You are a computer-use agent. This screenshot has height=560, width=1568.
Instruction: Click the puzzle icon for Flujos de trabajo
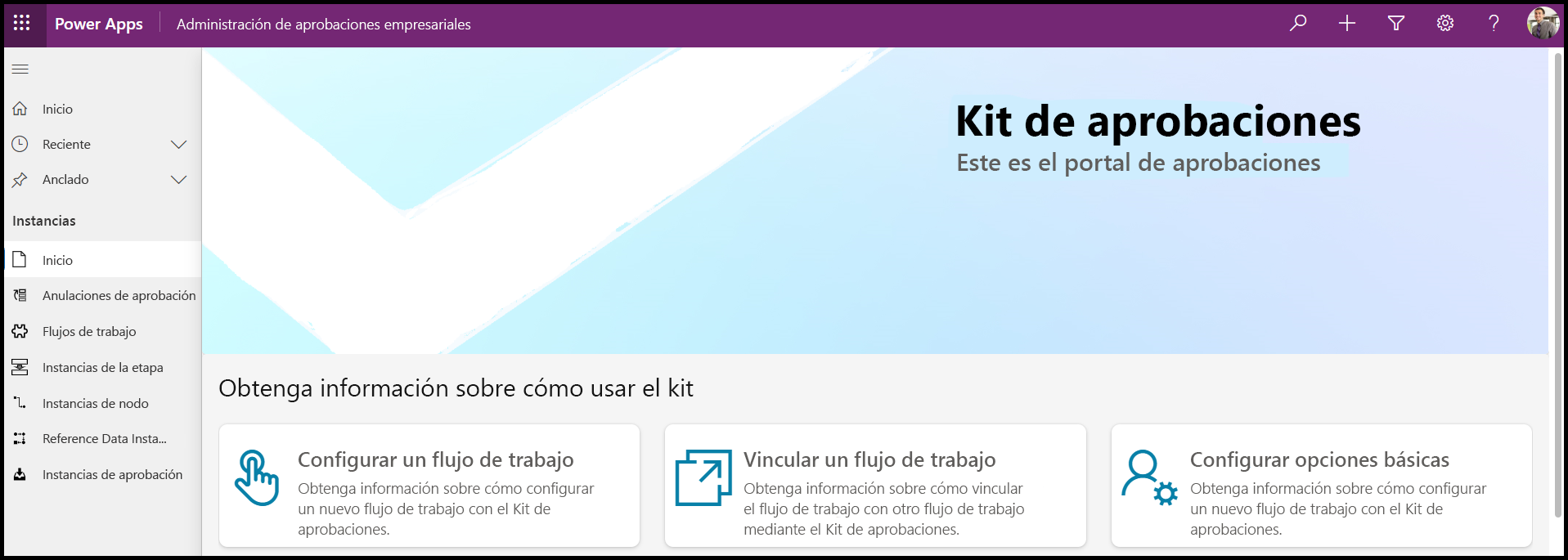pos(20,331)
